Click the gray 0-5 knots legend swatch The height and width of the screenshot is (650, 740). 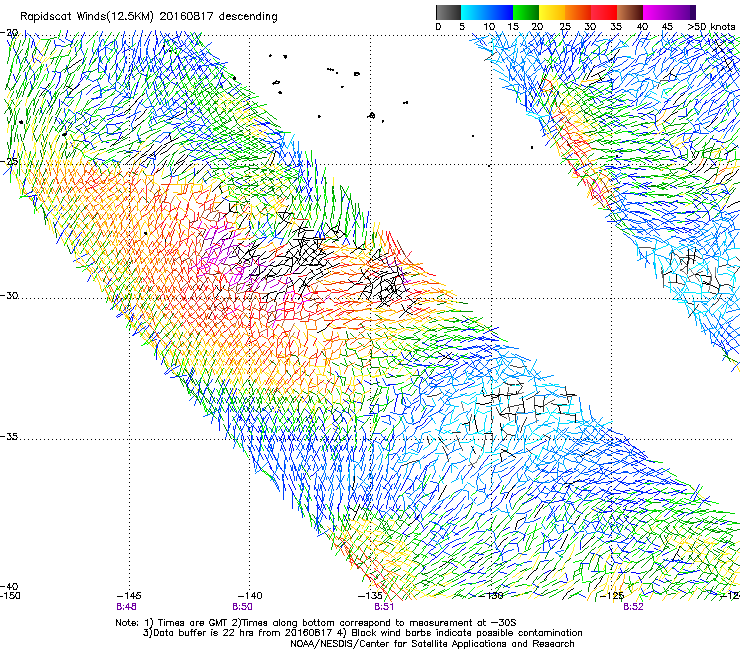(x=448, y=12)
